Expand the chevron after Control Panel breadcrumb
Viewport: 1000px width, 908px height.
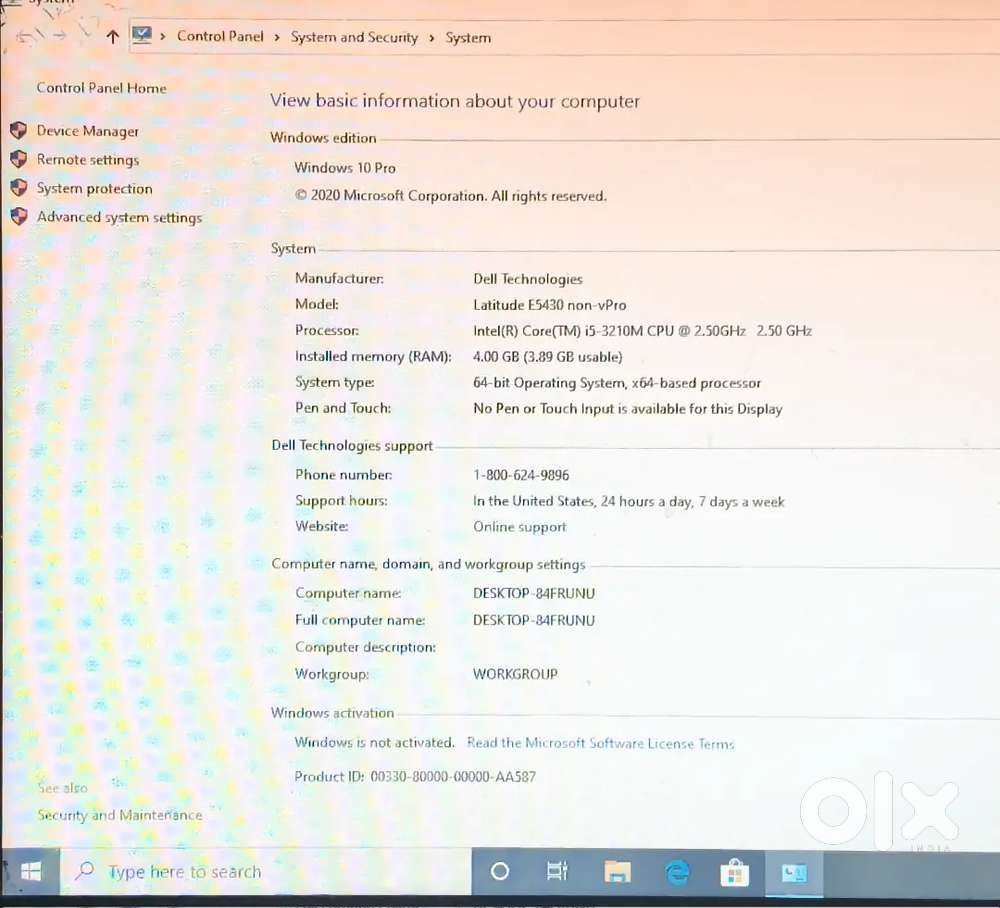277,38
